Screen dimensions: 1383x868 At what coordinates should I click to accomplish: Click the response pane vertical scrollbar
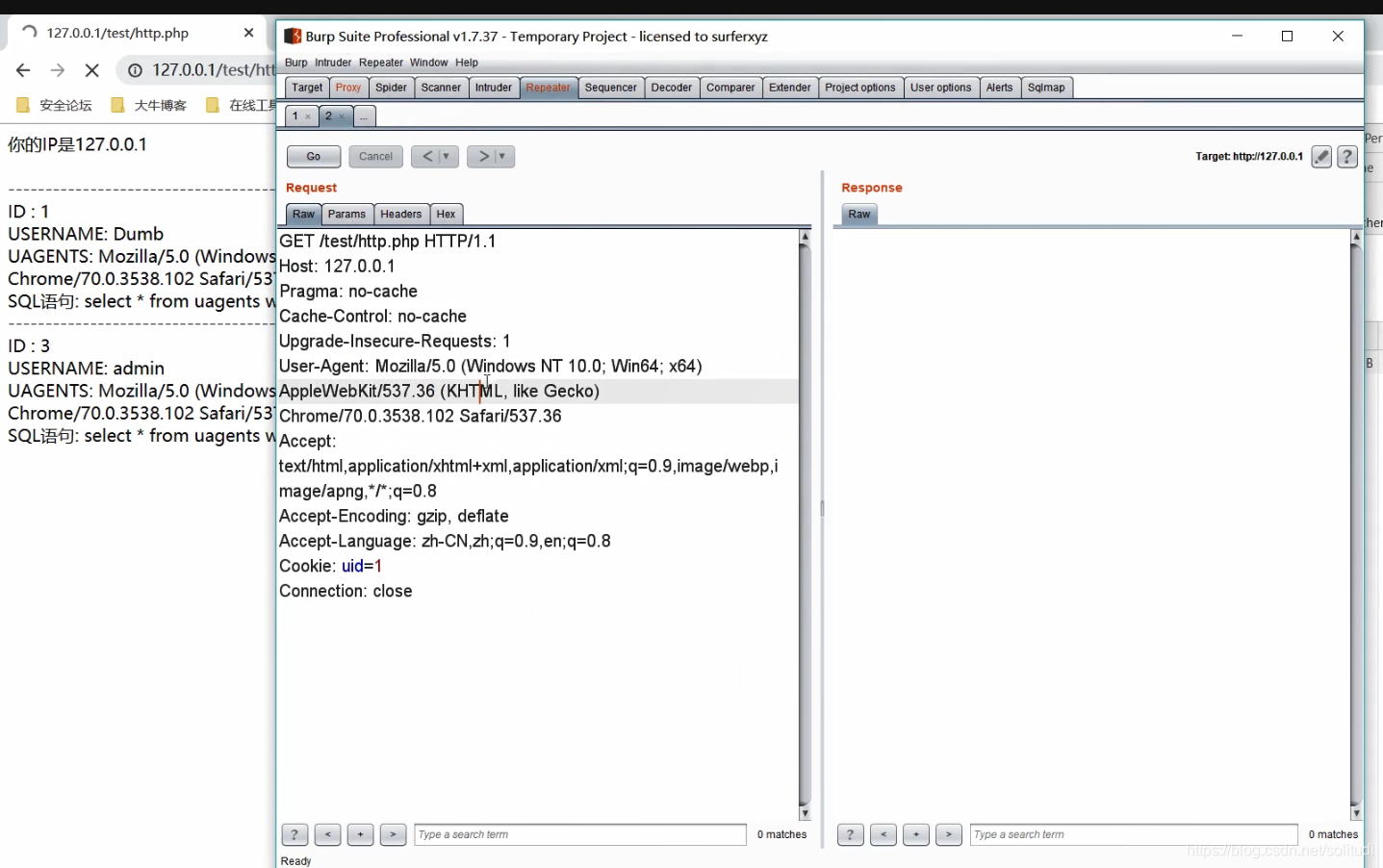pos(1356,524)
